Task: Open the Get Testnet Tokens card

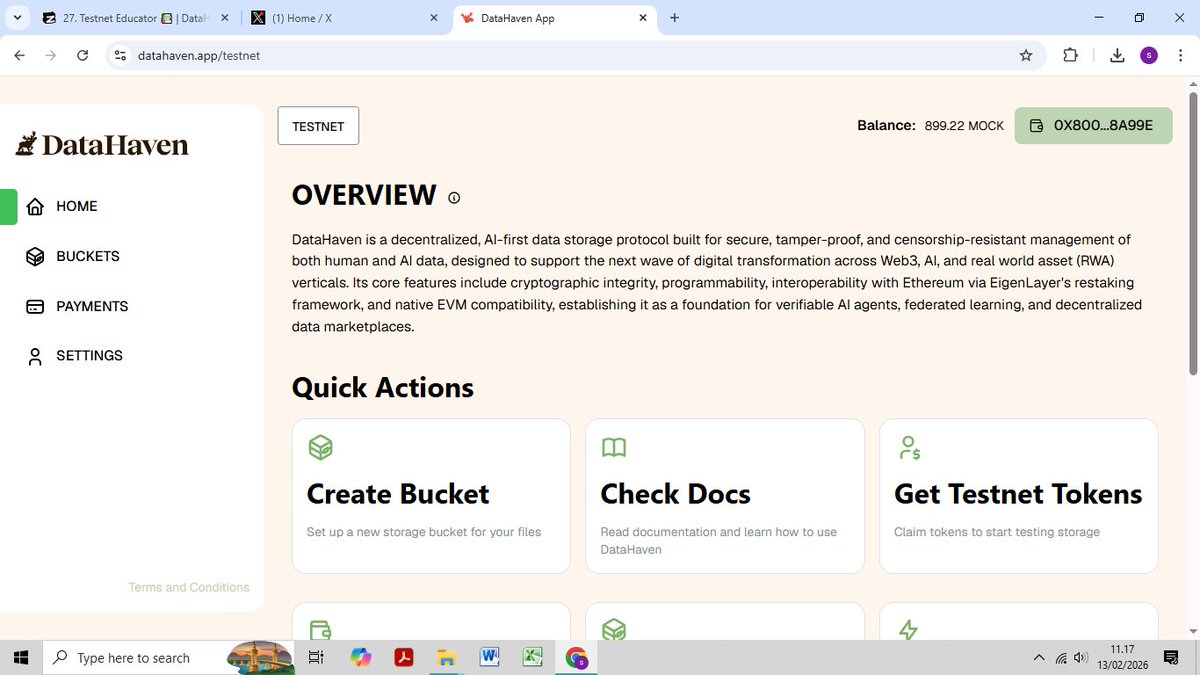Action: coord(1019,496)
